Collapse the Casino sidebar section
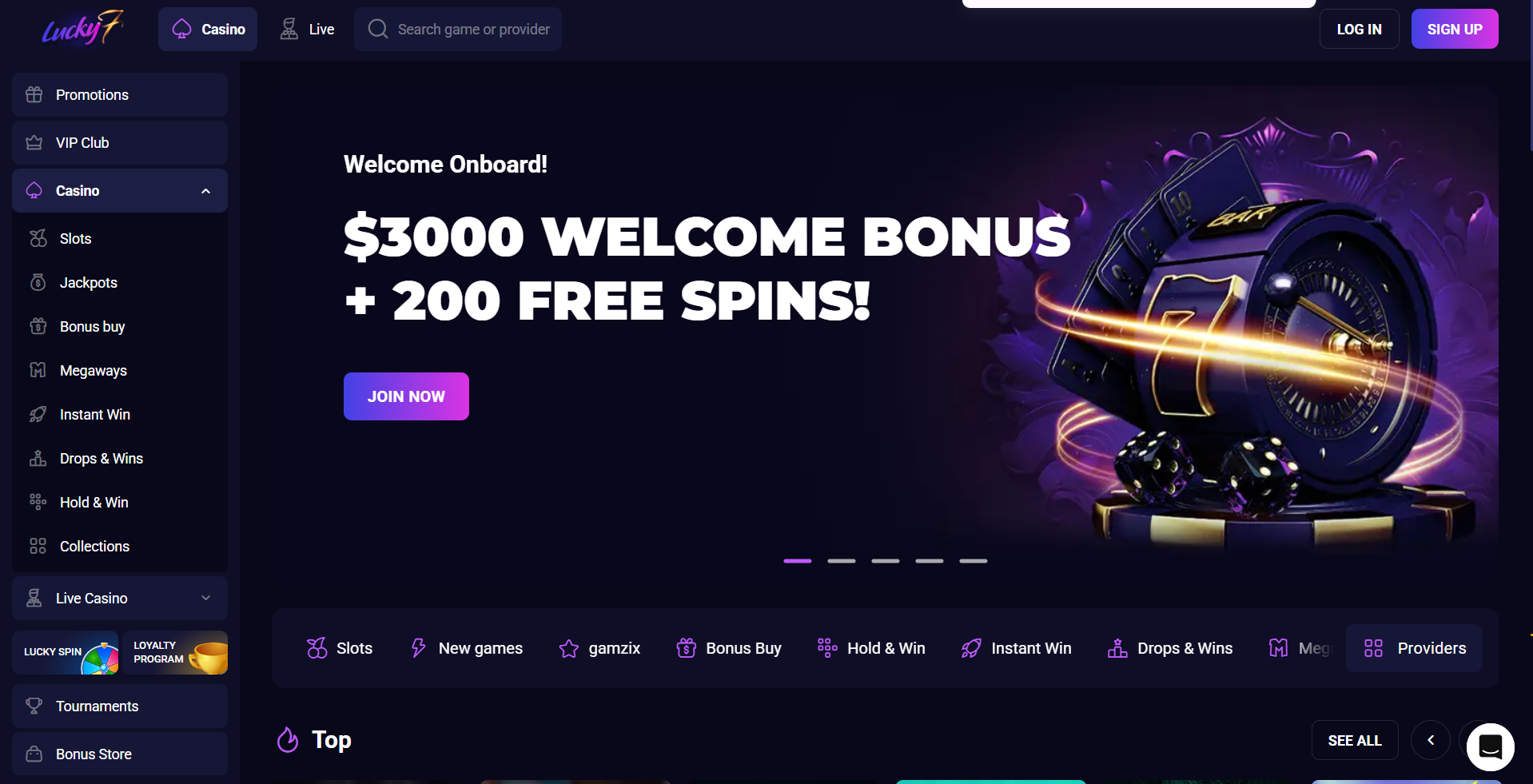The height and width of the screenshot is (784, 1533). pos(205,190)
